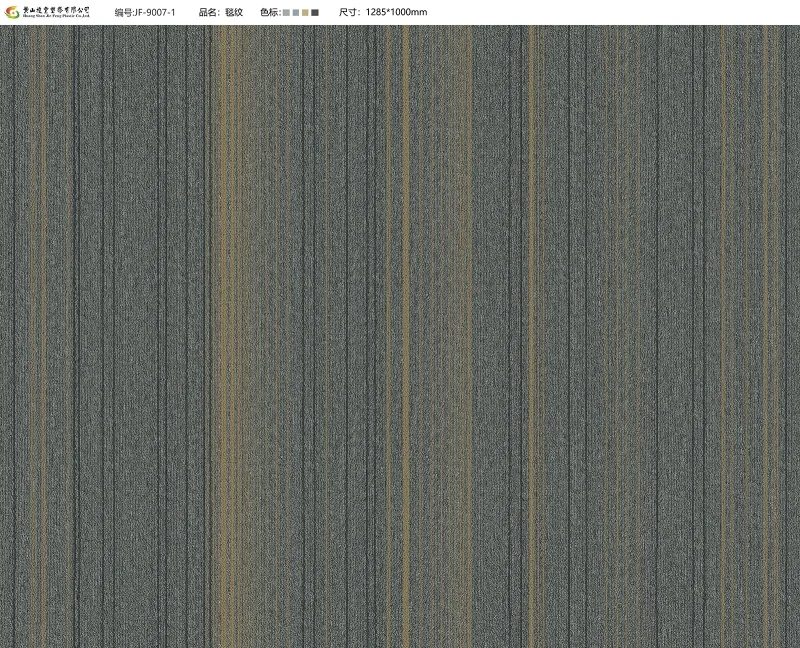The image size is (800, 648).
Task: Select the 1285*1000mm dimension text
Action: point(396,12)
